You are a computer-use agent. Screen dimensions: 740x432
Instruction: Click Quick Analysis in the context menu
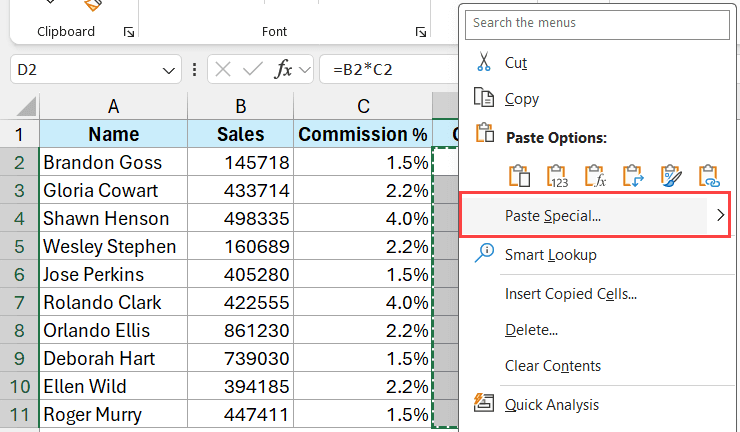pyautogui.click(x=551, y=404)
